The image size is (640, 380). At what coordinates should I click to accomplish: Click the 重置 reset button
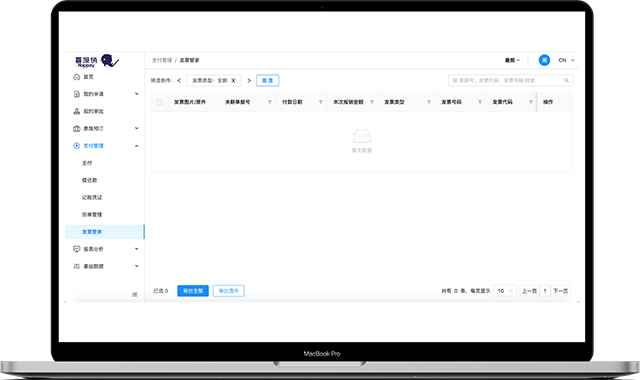pos(267,80)
